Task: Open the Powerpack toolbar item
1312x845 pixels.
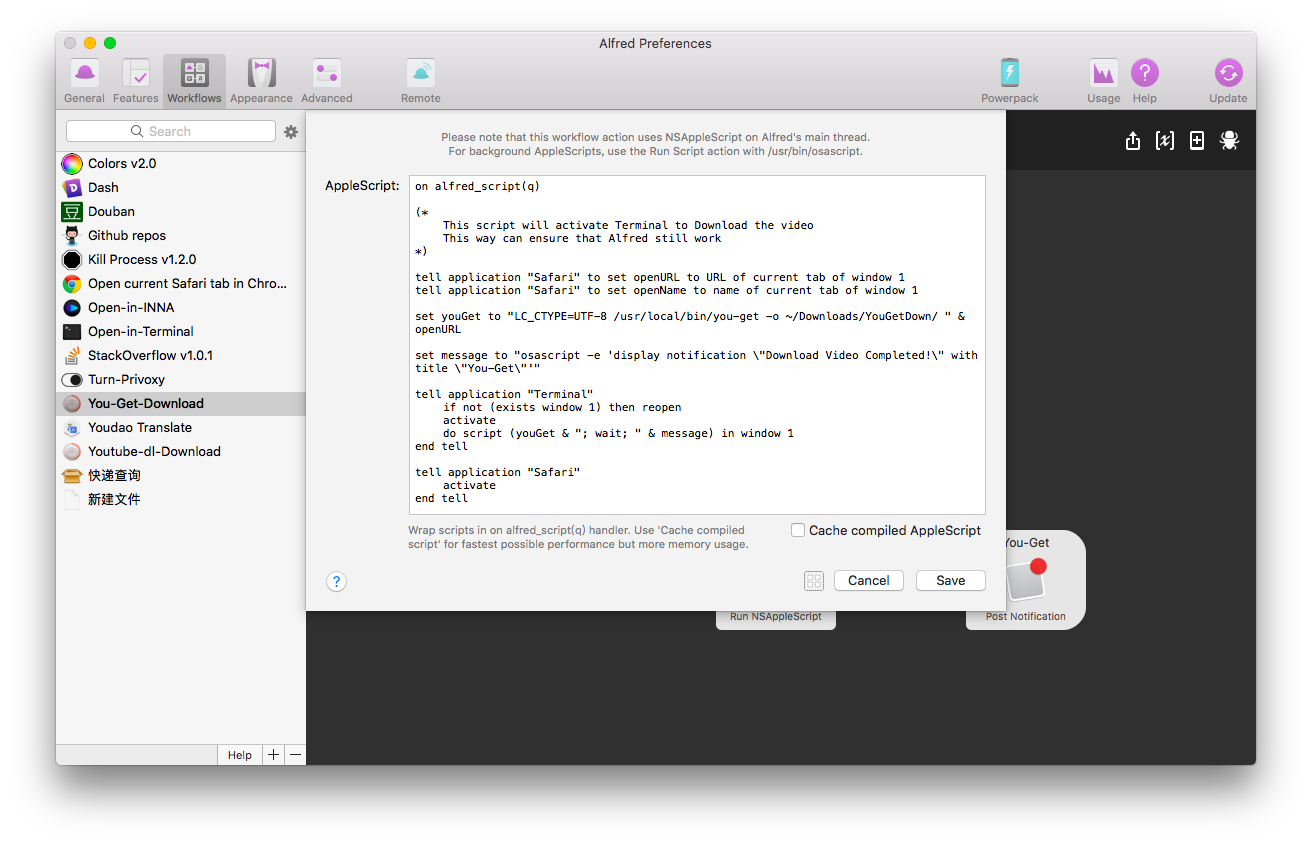Action: pyautogui.click(x=1010, y=81)
